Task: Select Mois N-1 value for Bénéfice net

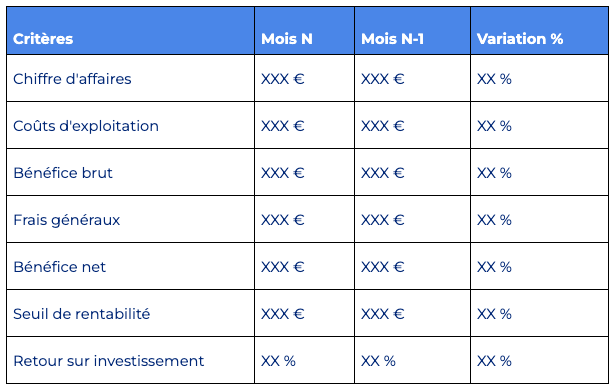Action: click(x=413, y=266)
